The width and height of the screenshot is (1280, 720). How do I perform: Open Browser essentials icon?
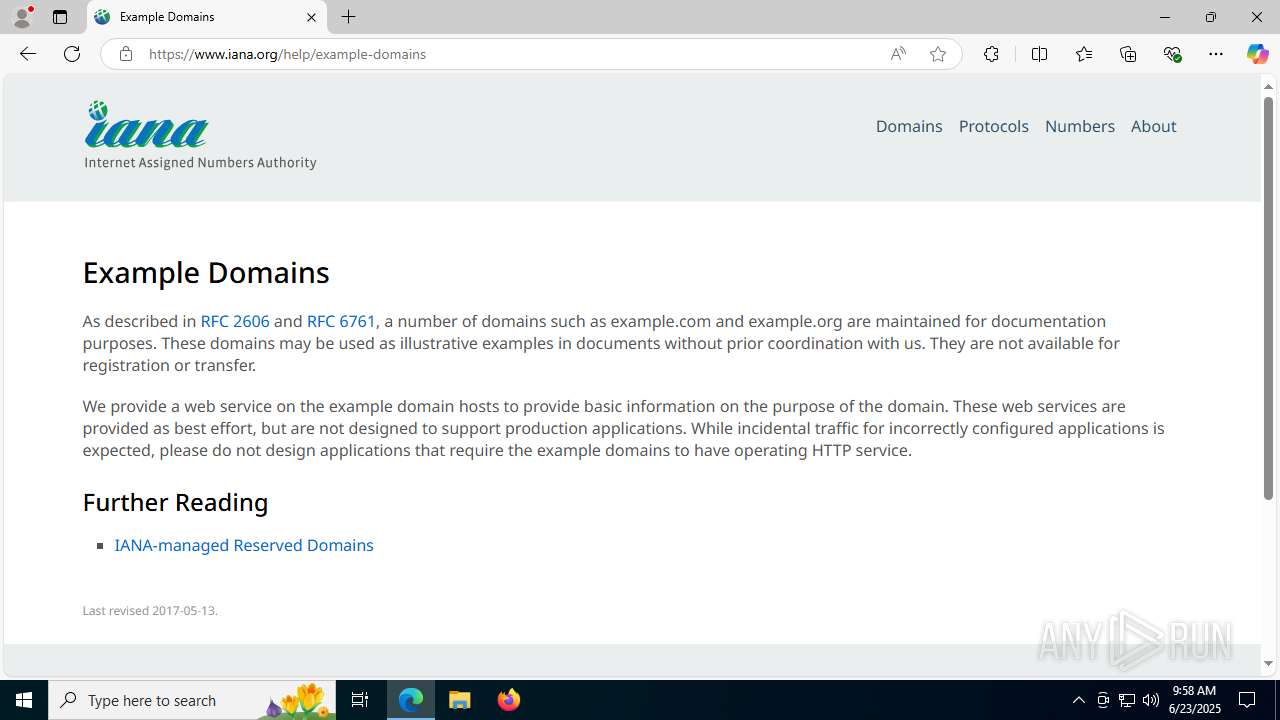(x=1172, y=54)
